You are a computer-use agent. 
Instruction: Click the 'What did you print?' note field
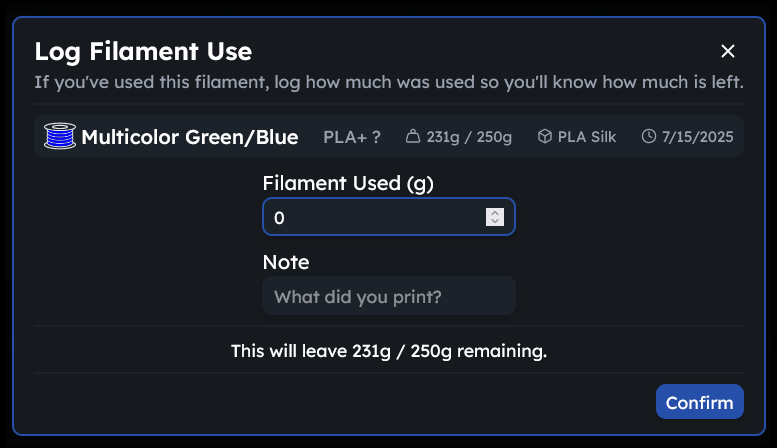pos(389,296)
